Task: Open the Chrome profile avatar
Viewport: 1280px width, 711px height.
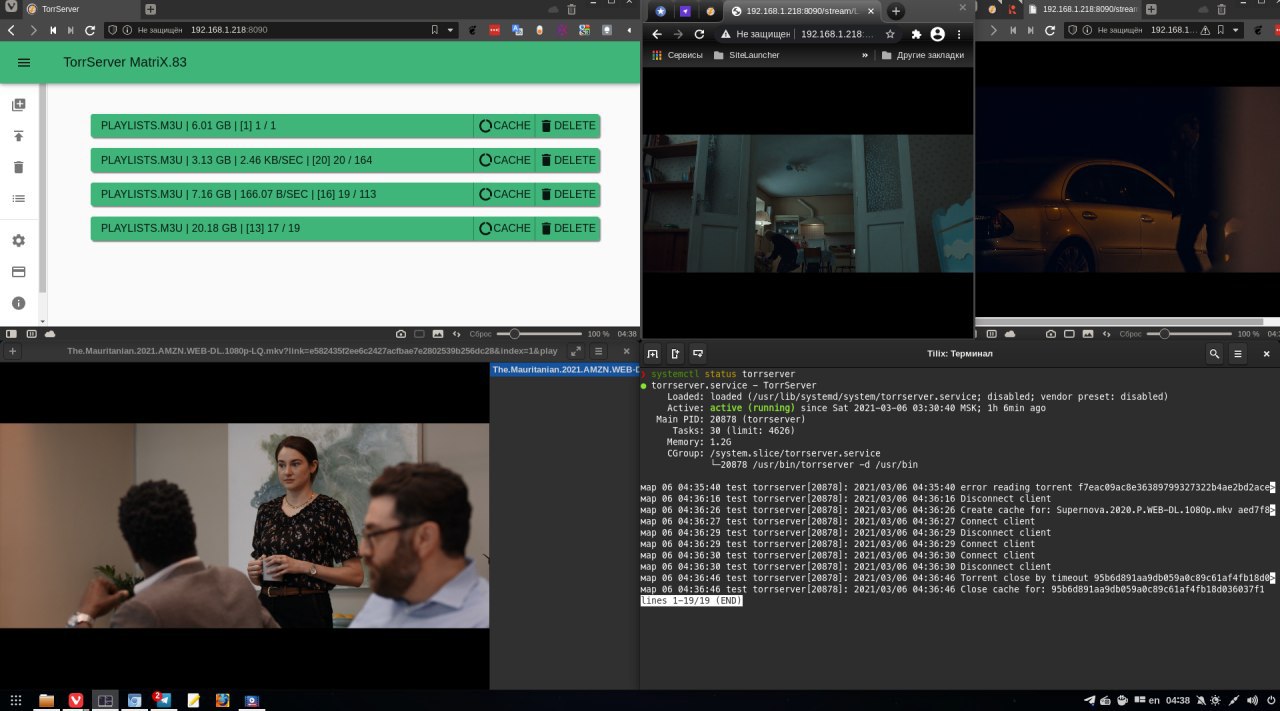Action: pos(937,34)
